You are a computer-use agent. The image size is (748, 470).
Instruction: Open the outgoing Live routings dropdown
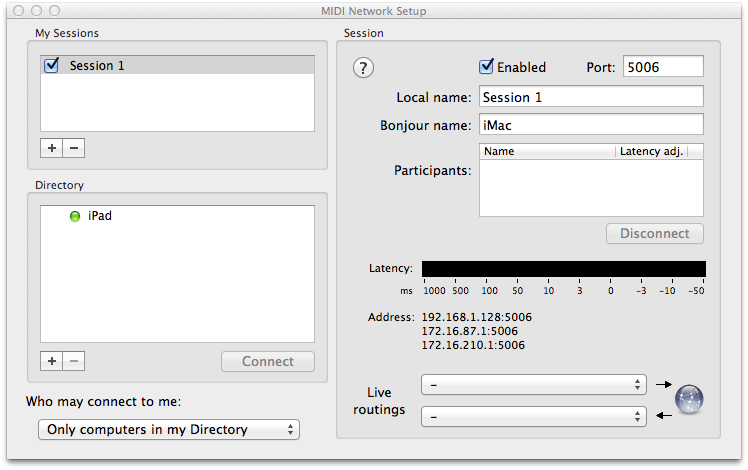coord(534,385)
